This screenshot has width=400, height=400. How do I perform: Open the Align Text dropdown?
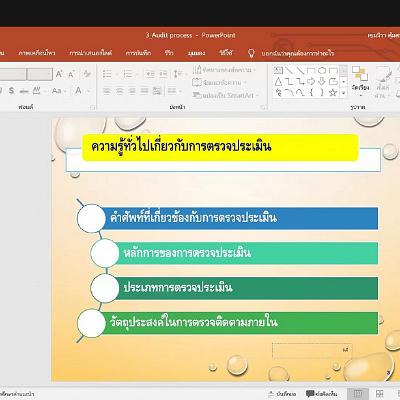[220, 82]
